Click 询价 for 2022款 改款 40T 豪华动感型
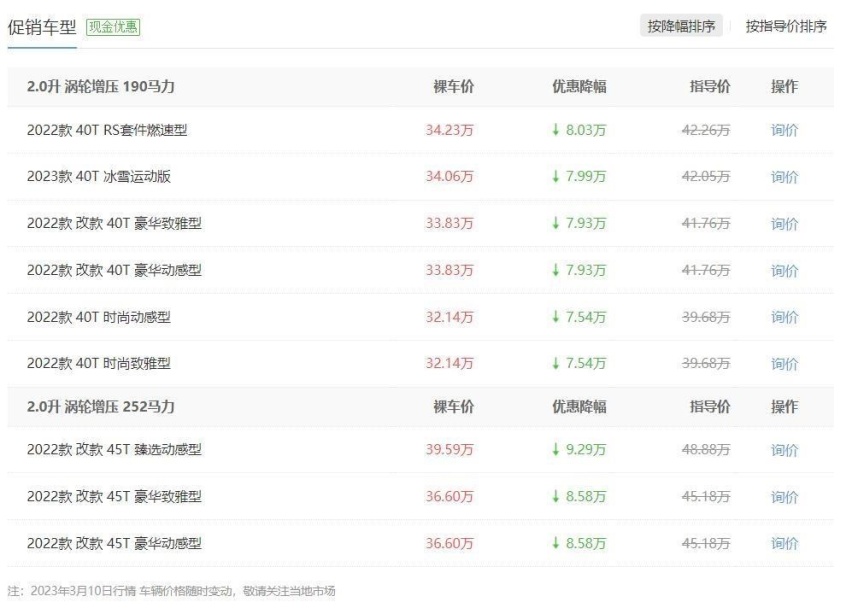Viewport: 852px width, 608px height. coord(784,271)
